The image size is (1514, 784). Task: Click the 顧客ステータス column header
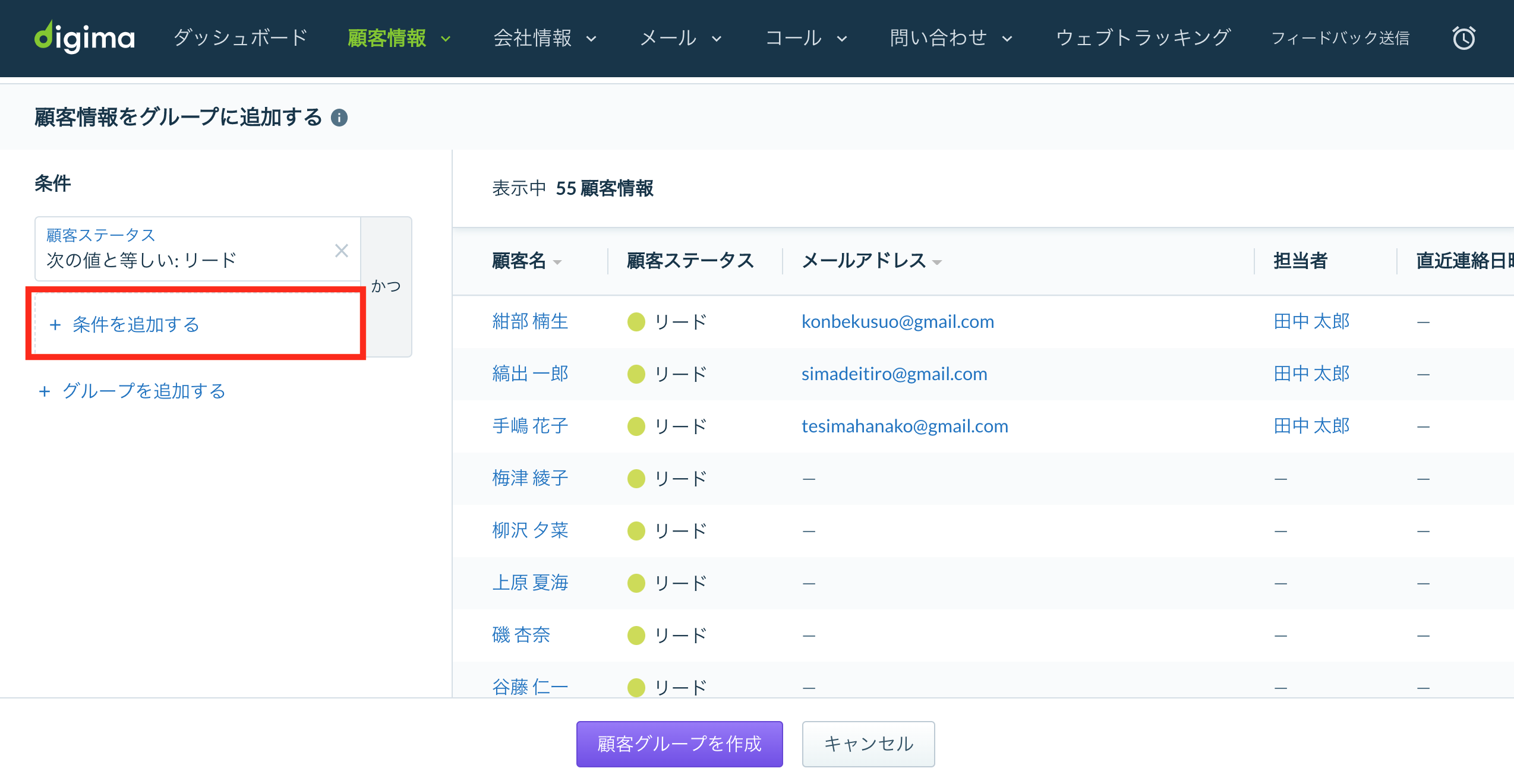tap(690, 261)
